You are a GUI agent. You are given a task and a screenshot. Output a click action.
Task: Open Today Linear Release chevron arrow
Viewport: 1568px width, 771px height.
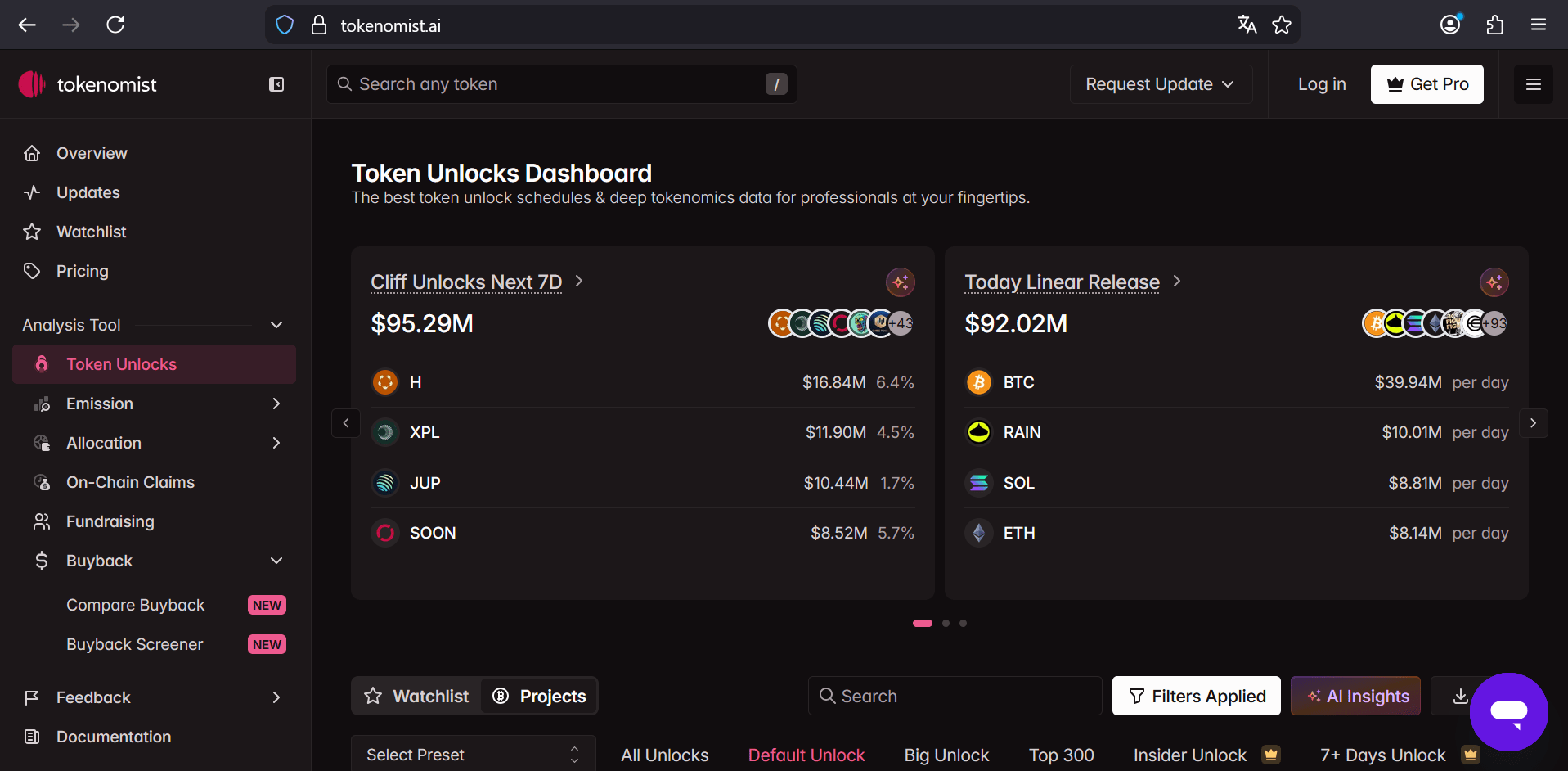[1177, 281]
